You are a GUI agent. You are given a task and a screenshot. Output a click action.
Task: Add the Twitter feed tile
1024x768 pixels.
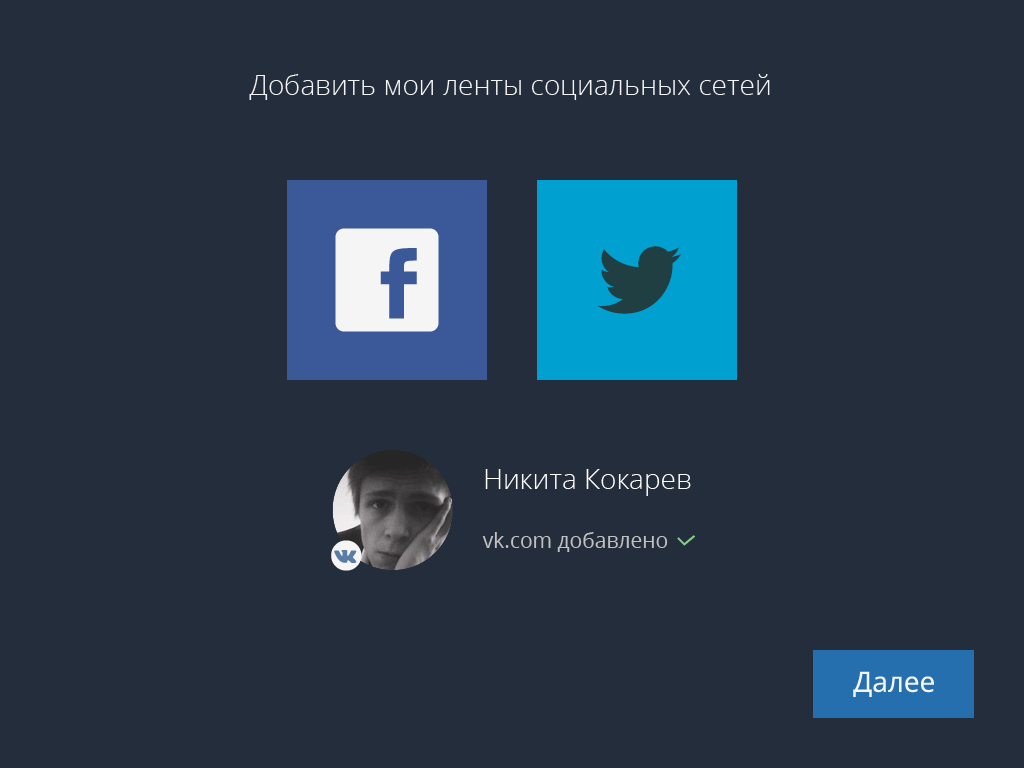637,280
